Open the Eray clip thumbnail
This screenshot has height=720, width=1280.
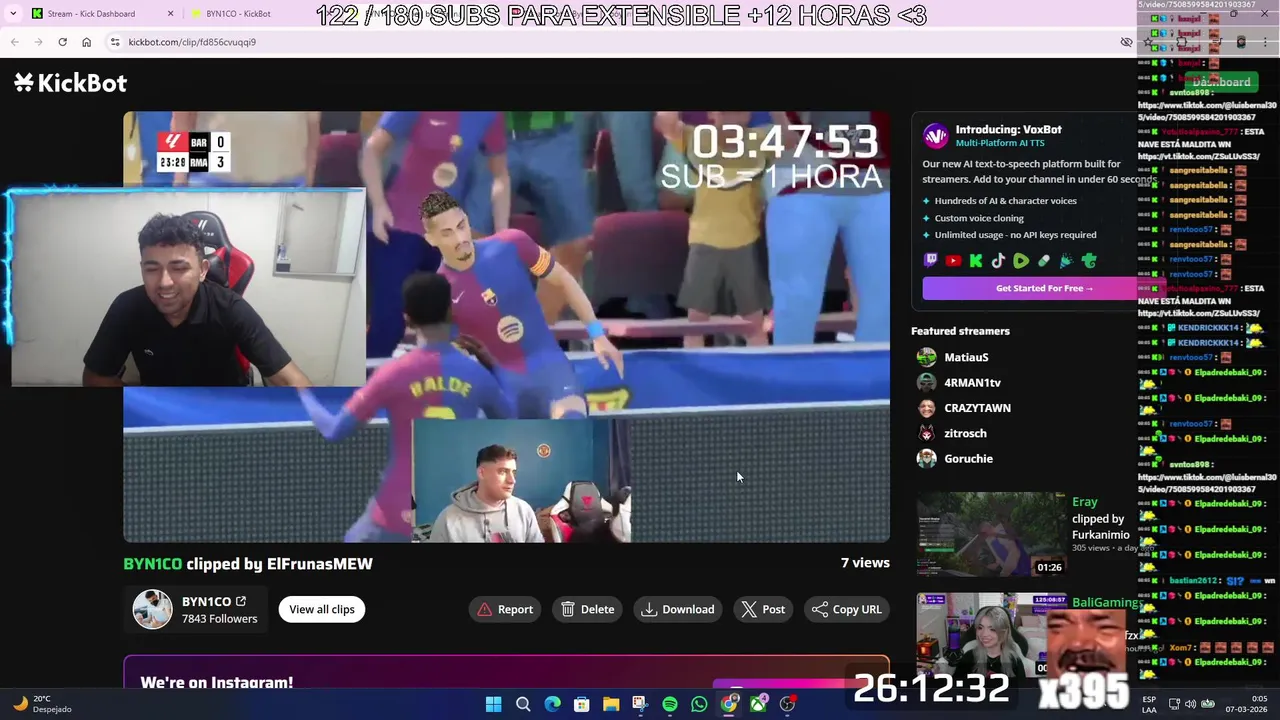[992, 534]
